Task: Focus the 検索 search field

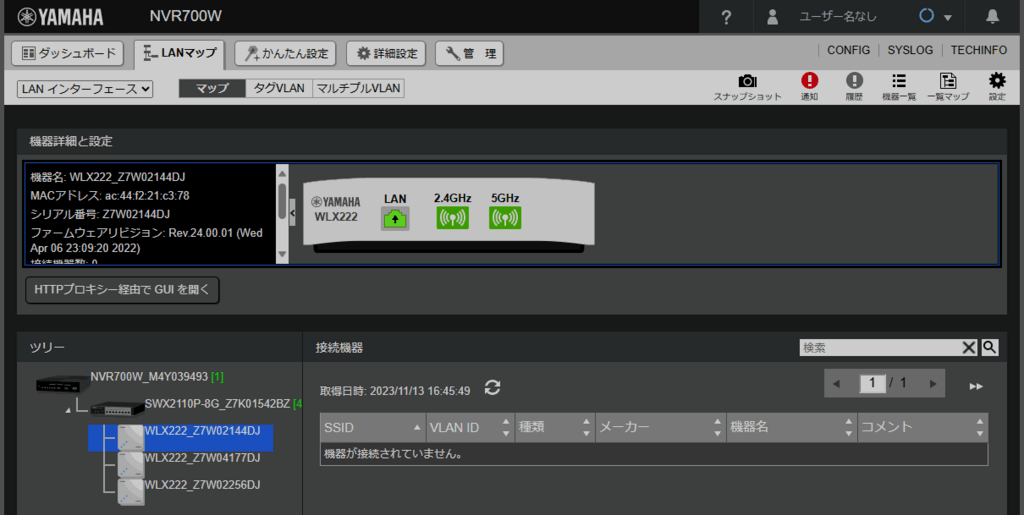Action: [x=880, y=348]
